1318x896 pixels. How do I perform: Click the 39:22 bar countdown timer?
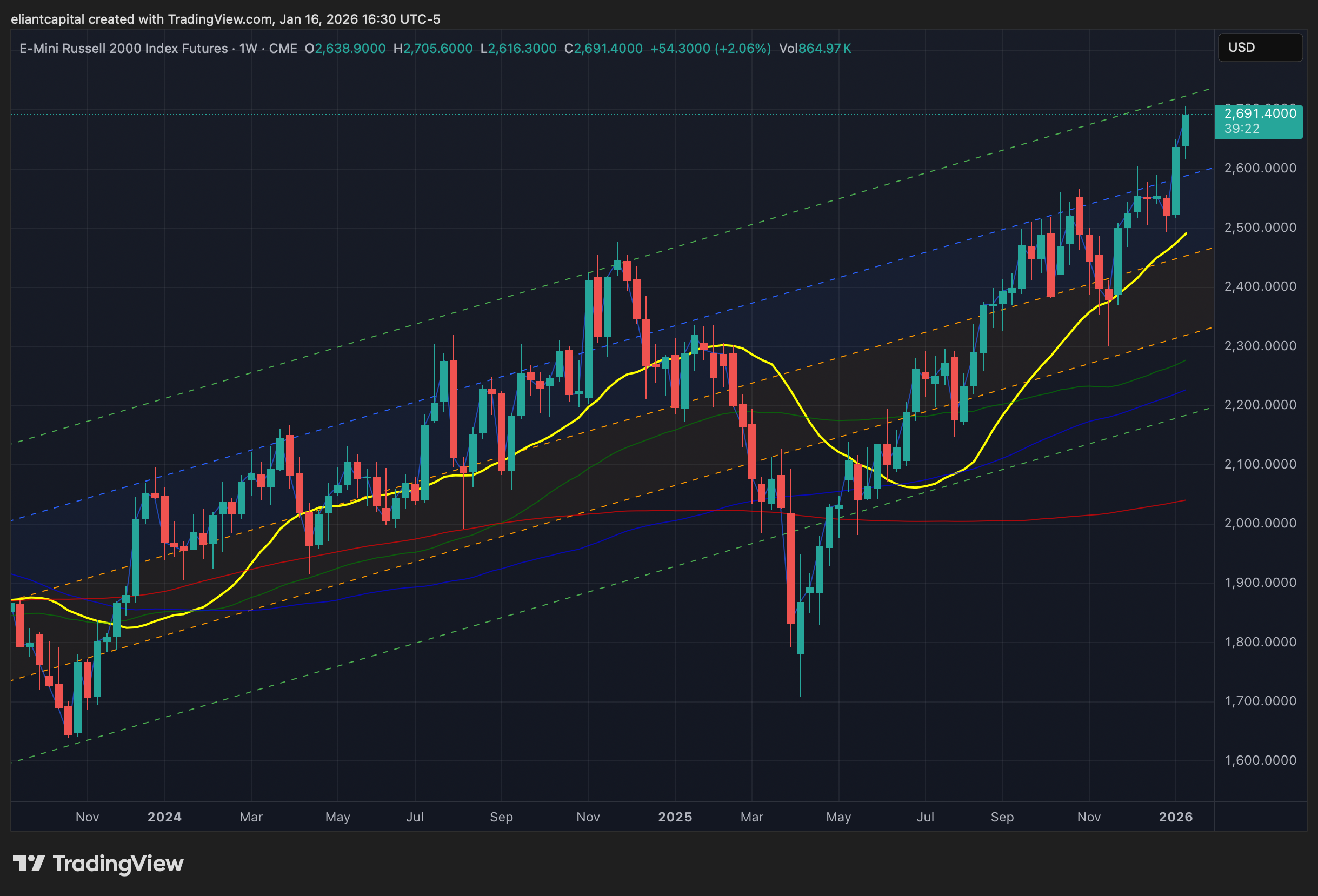click(x=1241, y=129)
